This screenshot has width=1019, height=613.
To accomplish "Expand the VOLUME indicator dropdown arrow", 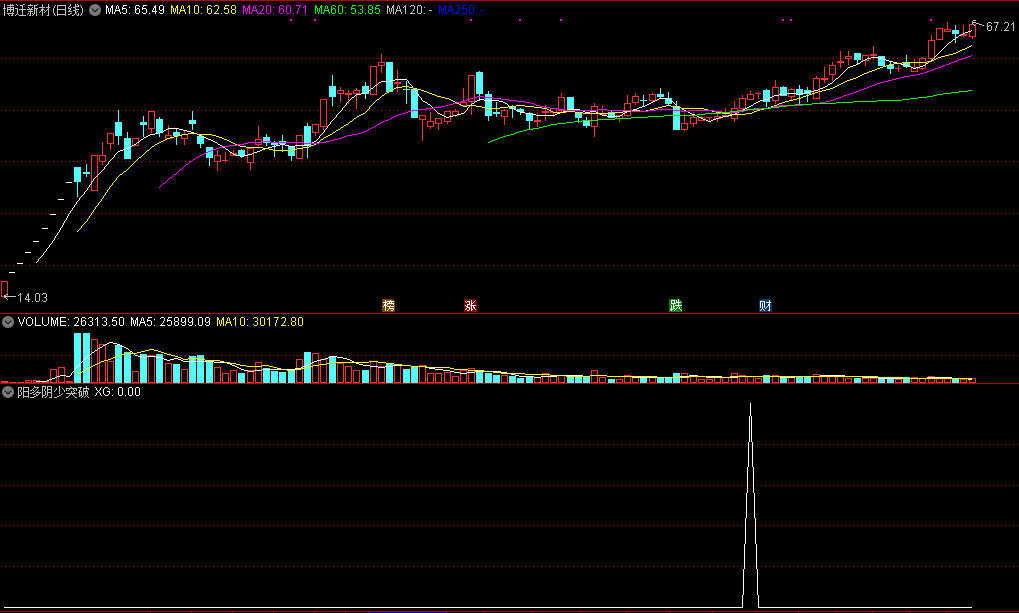I will (x=8, y=322).
